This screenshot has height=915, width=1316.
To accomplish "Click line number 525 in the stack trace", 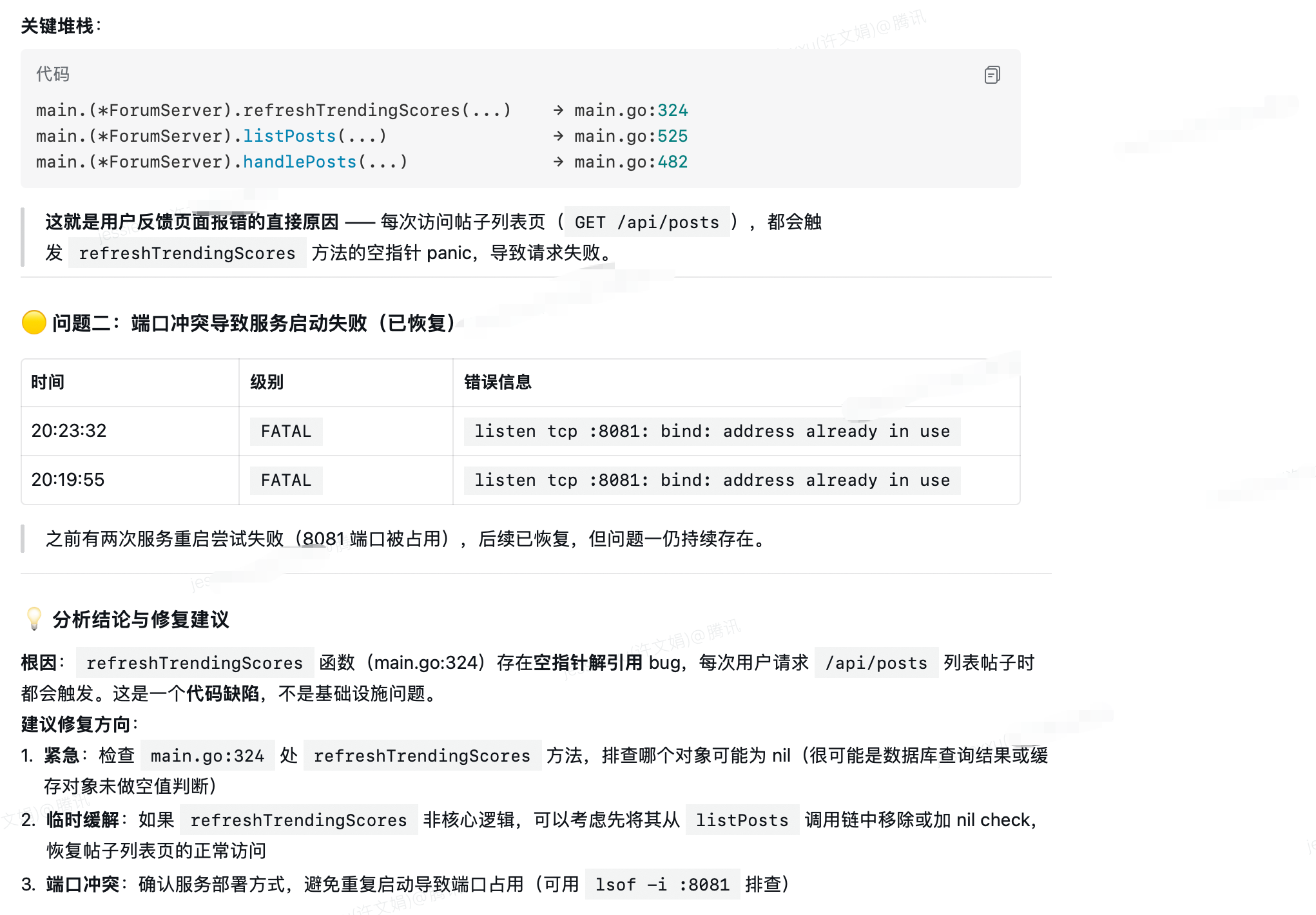I will click(672, 136).
